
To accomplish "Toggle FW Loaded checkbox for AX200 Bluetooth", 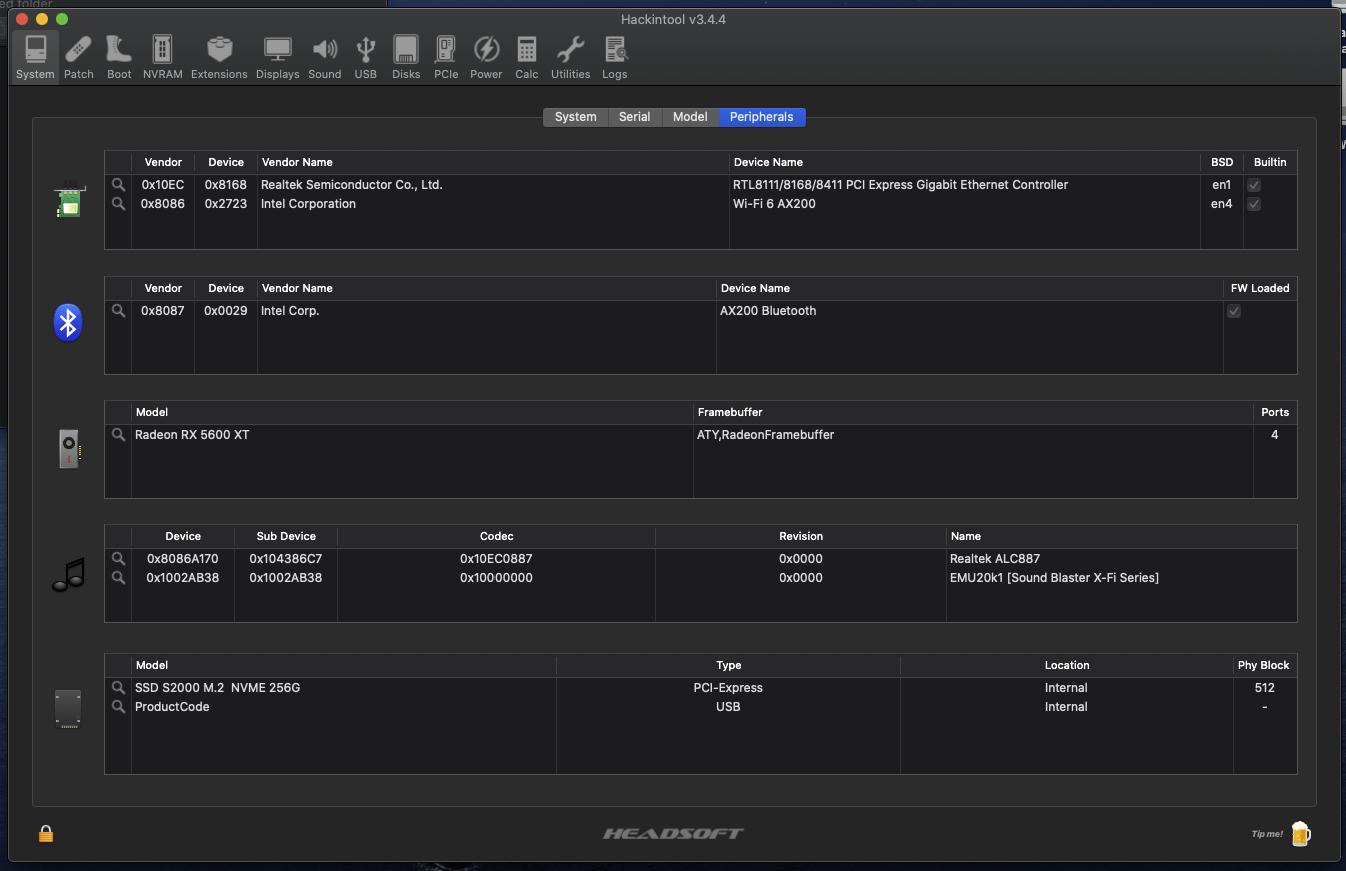I will [x=1233, y=311].
